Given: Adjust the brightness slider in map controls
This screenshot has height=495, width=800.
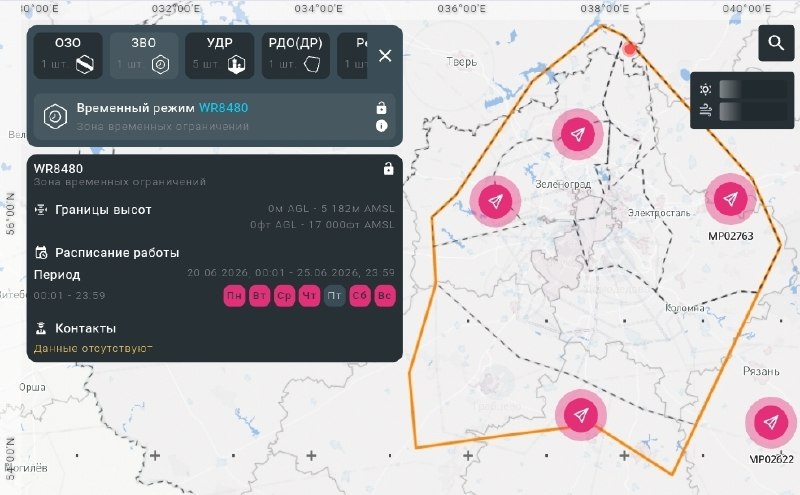Looking at the screenshot, I should tap(753, 89).
